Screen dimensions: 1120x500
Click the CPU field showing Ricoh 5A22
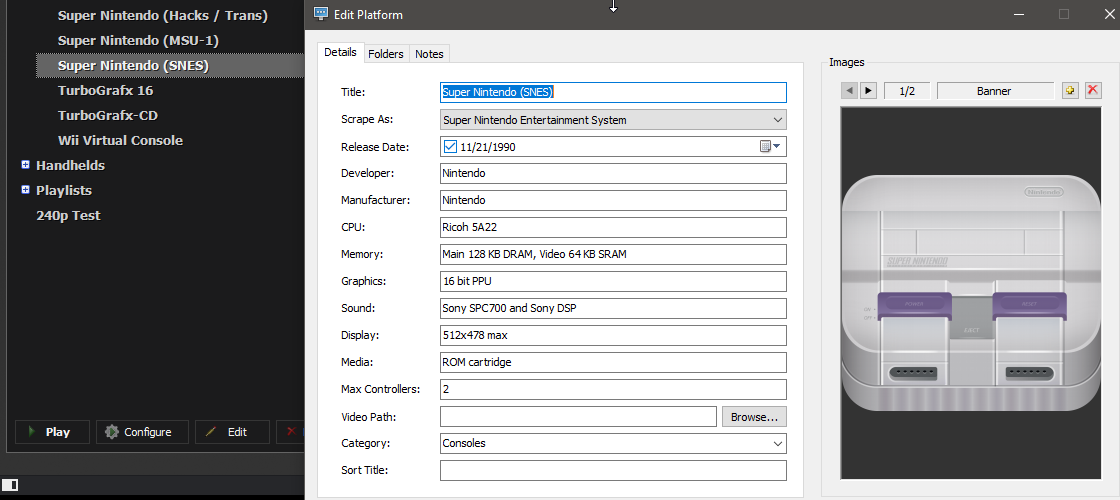[x=613, y=227]
